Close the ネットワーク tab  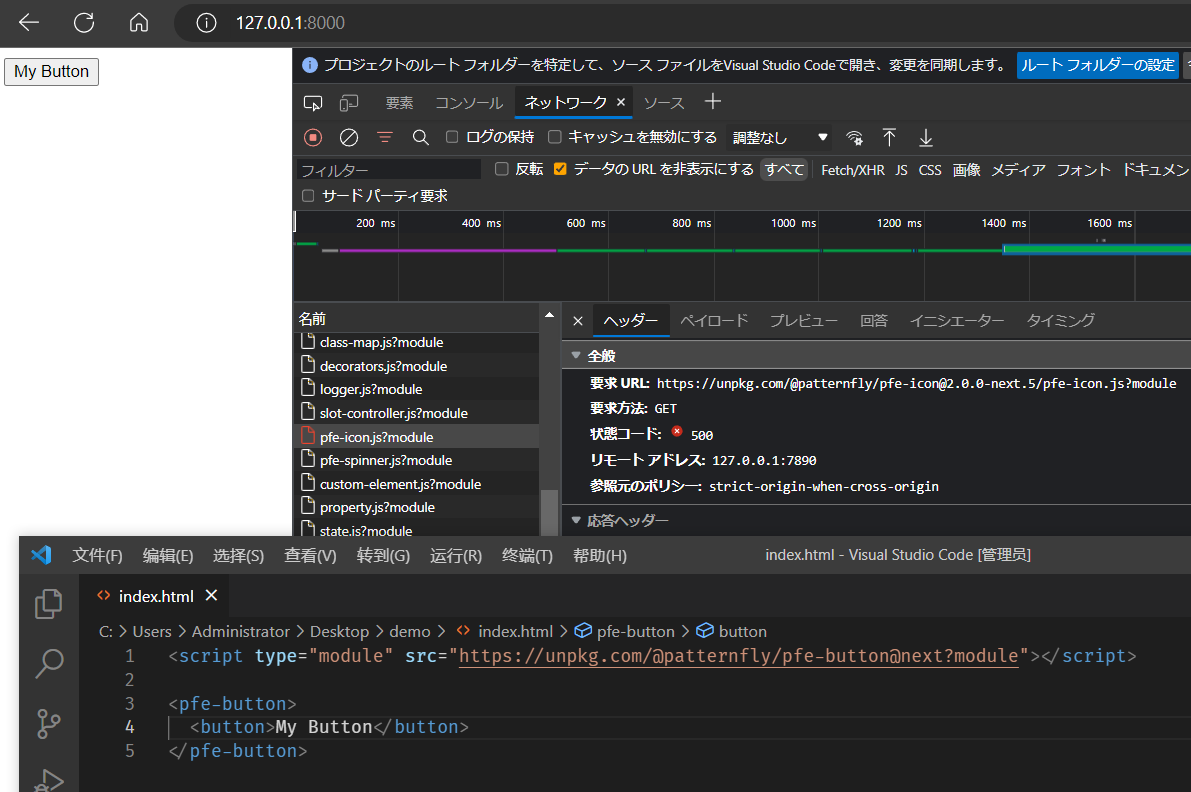621,102
